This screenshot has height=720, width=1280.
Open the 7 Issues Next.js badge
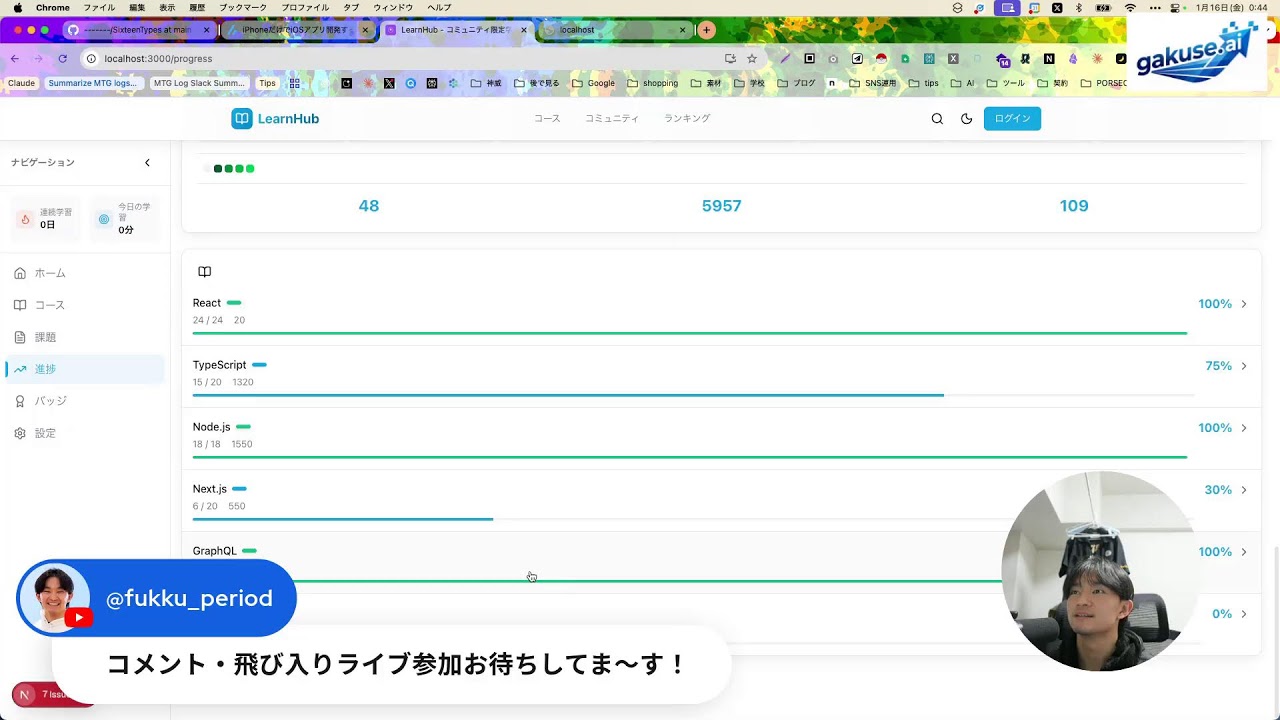tap(52, 694)
